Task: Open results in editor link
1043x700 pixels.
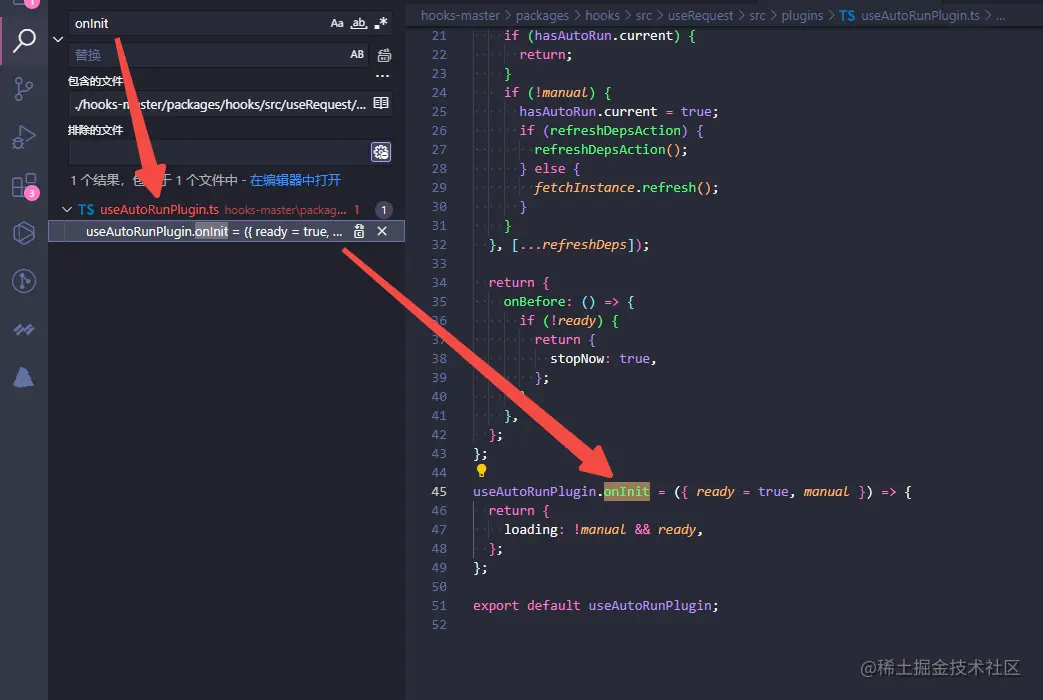Action: click(295, 180)
